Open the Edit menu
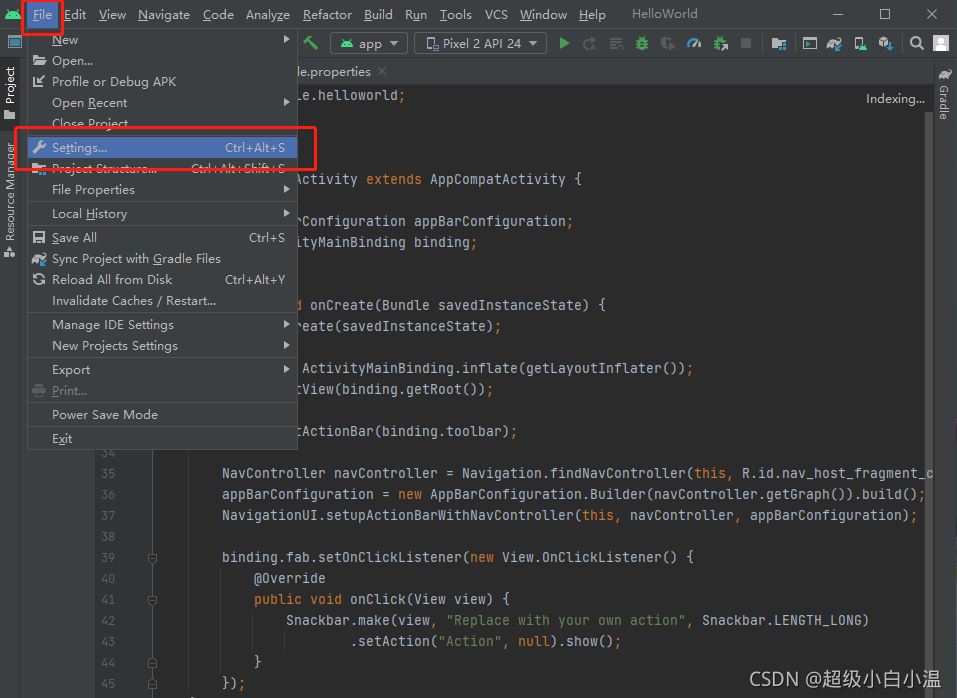This screenshot has width=957, height=698. [75, 15]
